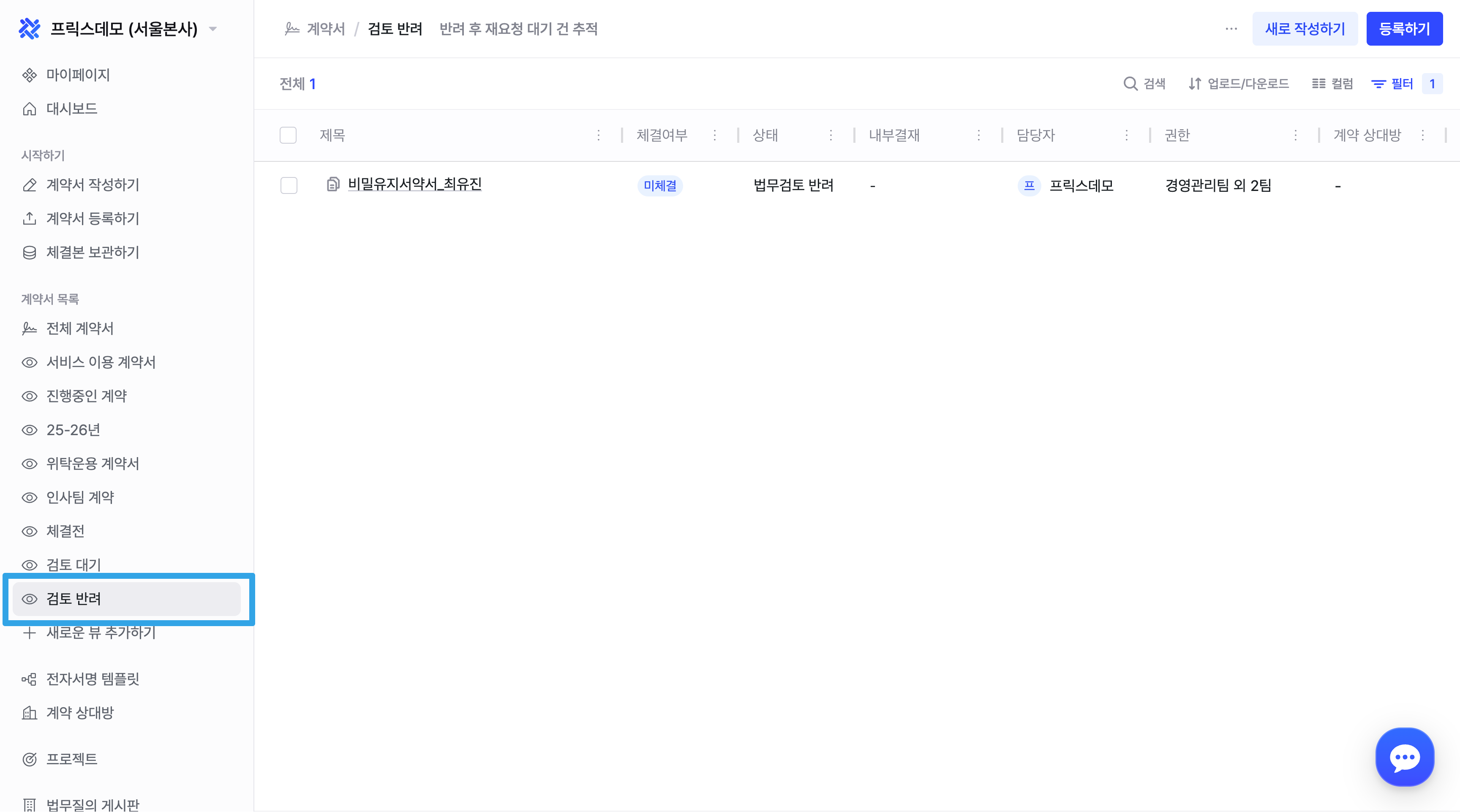Click the document icon beside 비밀유지서약서_최유진
The width and height of the screenshot is (1460, 812).
click(x=333, y=184)
